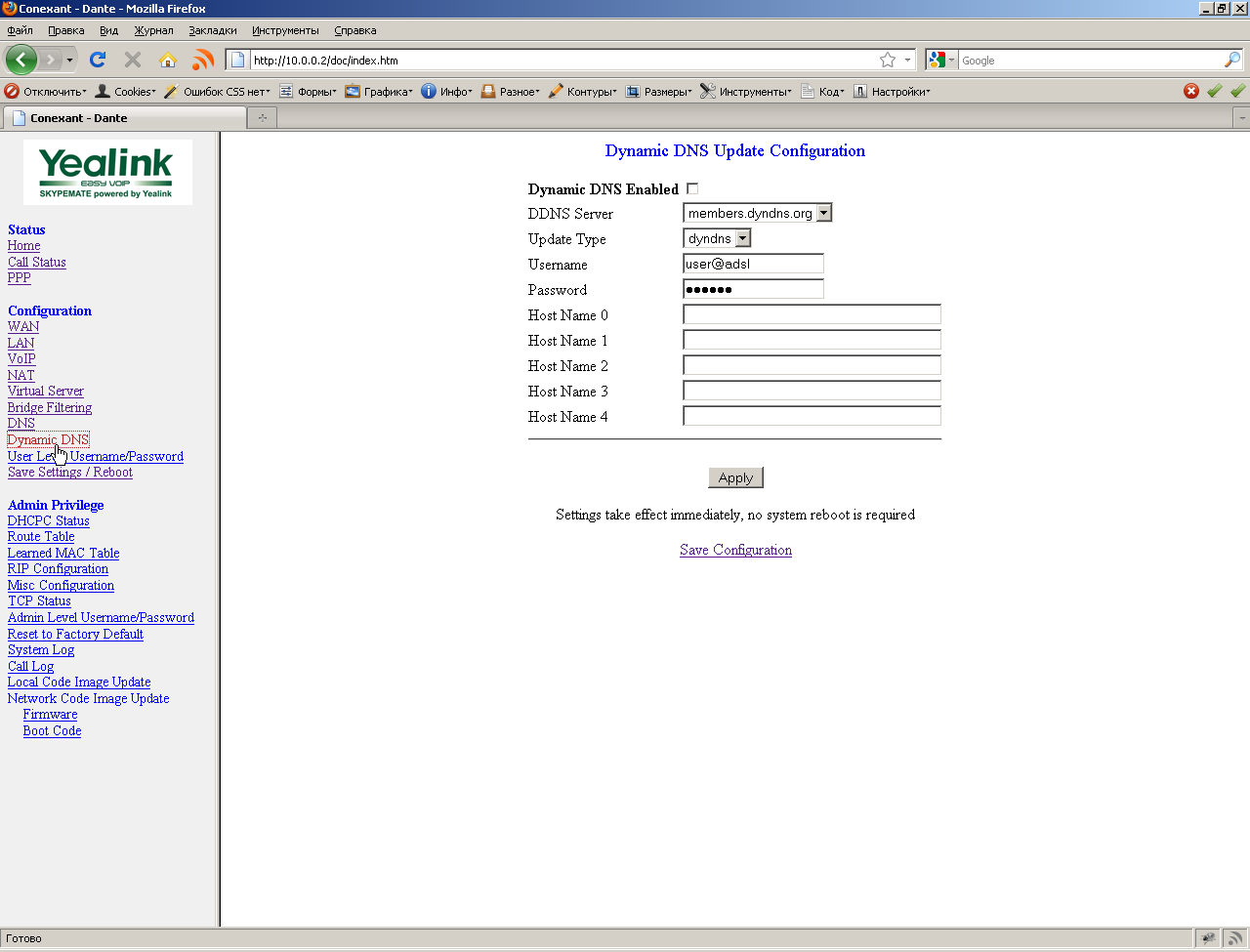The height and width of the screenshot is (952, 1250).
Task: Open the WAN configuration link
Action: [x=23, y=326]
